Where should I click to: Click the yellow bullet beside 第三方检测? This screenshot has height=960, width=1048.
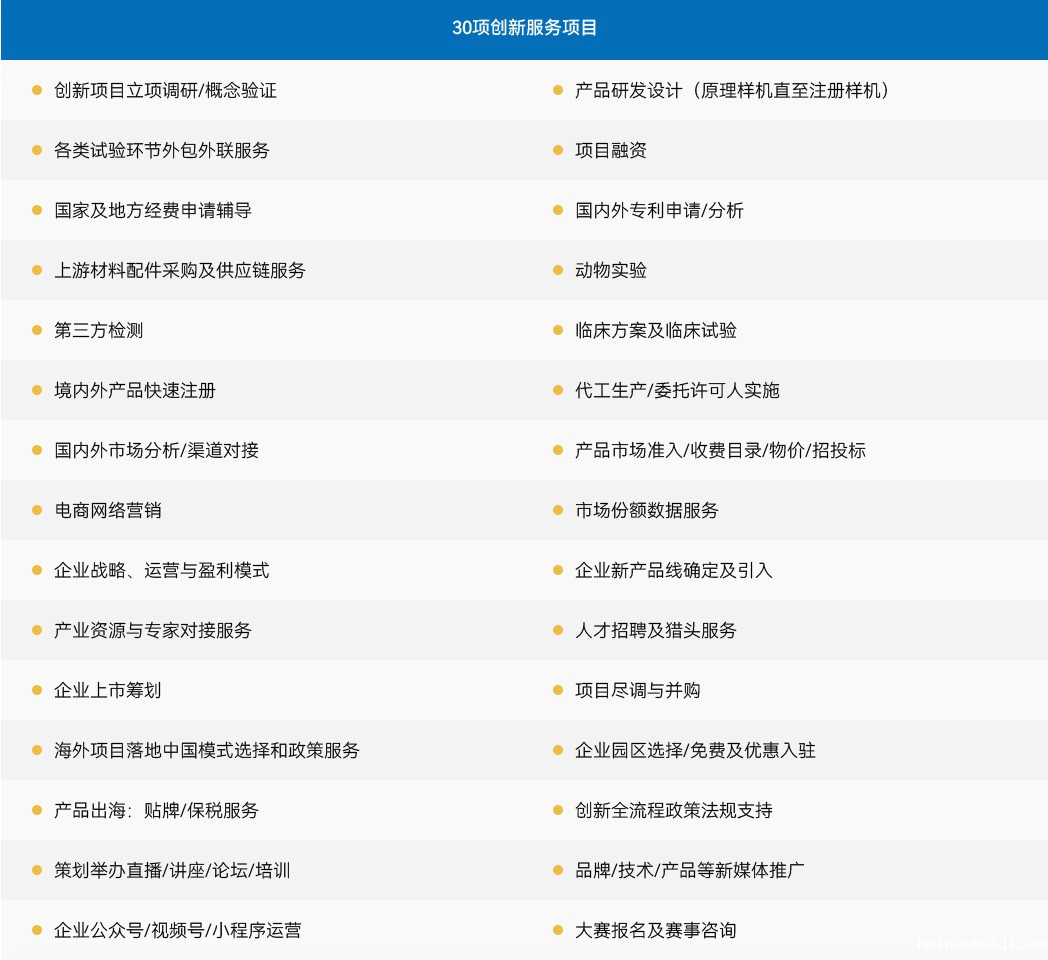(37, 330)
